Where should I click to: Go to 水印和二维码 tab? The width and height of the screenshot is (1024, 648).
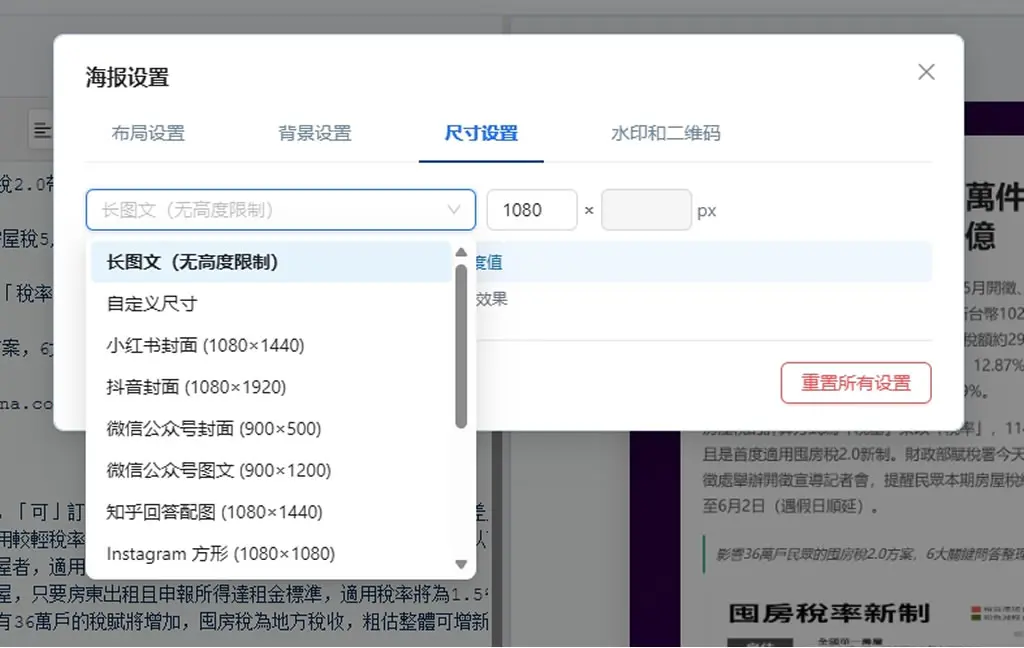pyautogui.click(x=665, y=133)
